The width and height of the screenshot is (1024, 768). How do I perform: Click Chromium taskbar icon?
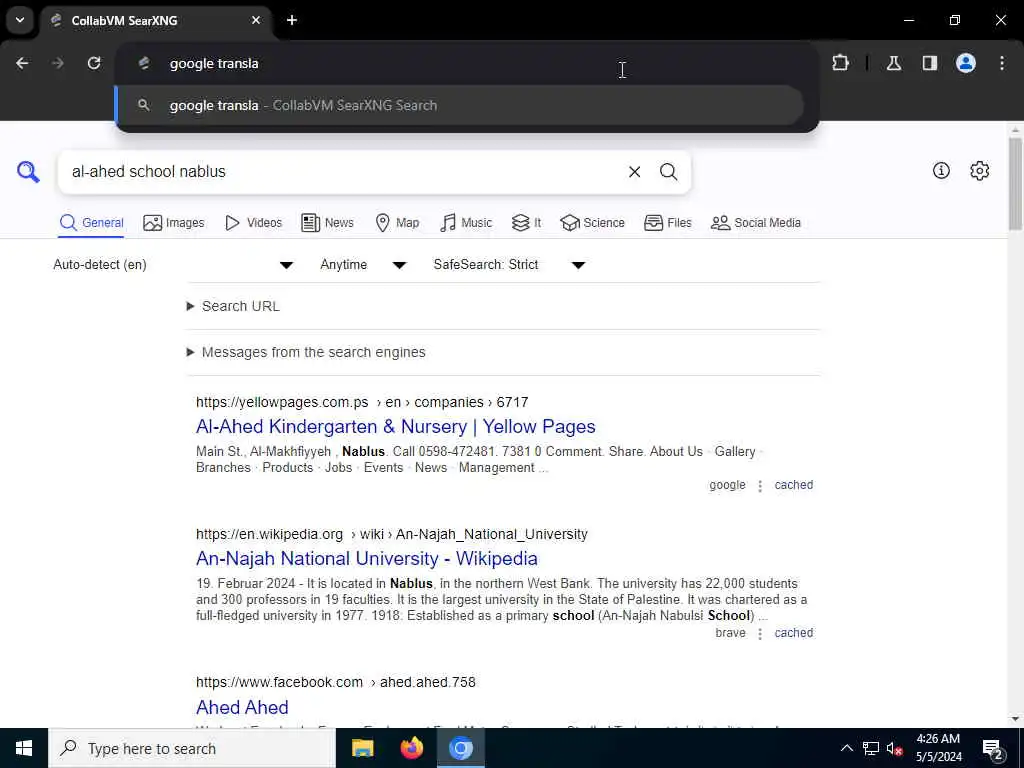coord(460,748)
